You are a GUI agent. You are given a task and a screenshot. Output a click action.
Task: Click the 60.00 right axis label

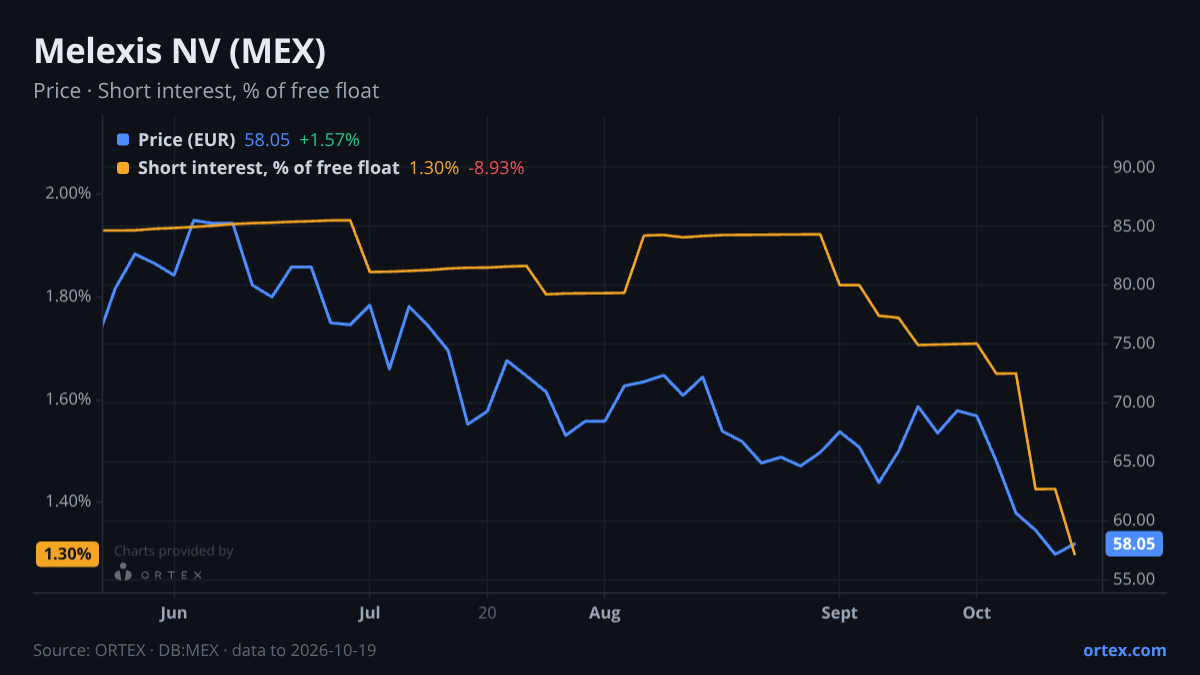coord(1134,520)
